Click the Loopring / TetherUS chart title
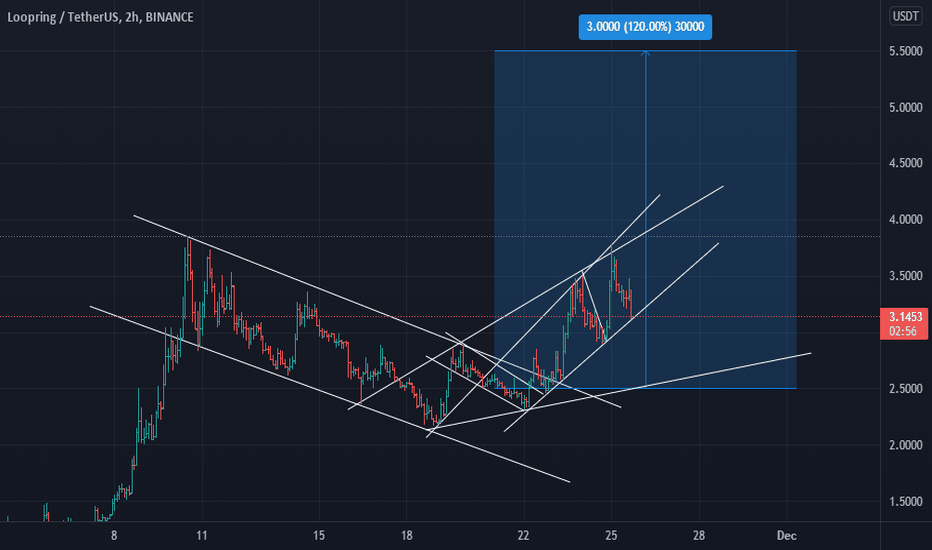 (100, 17)
